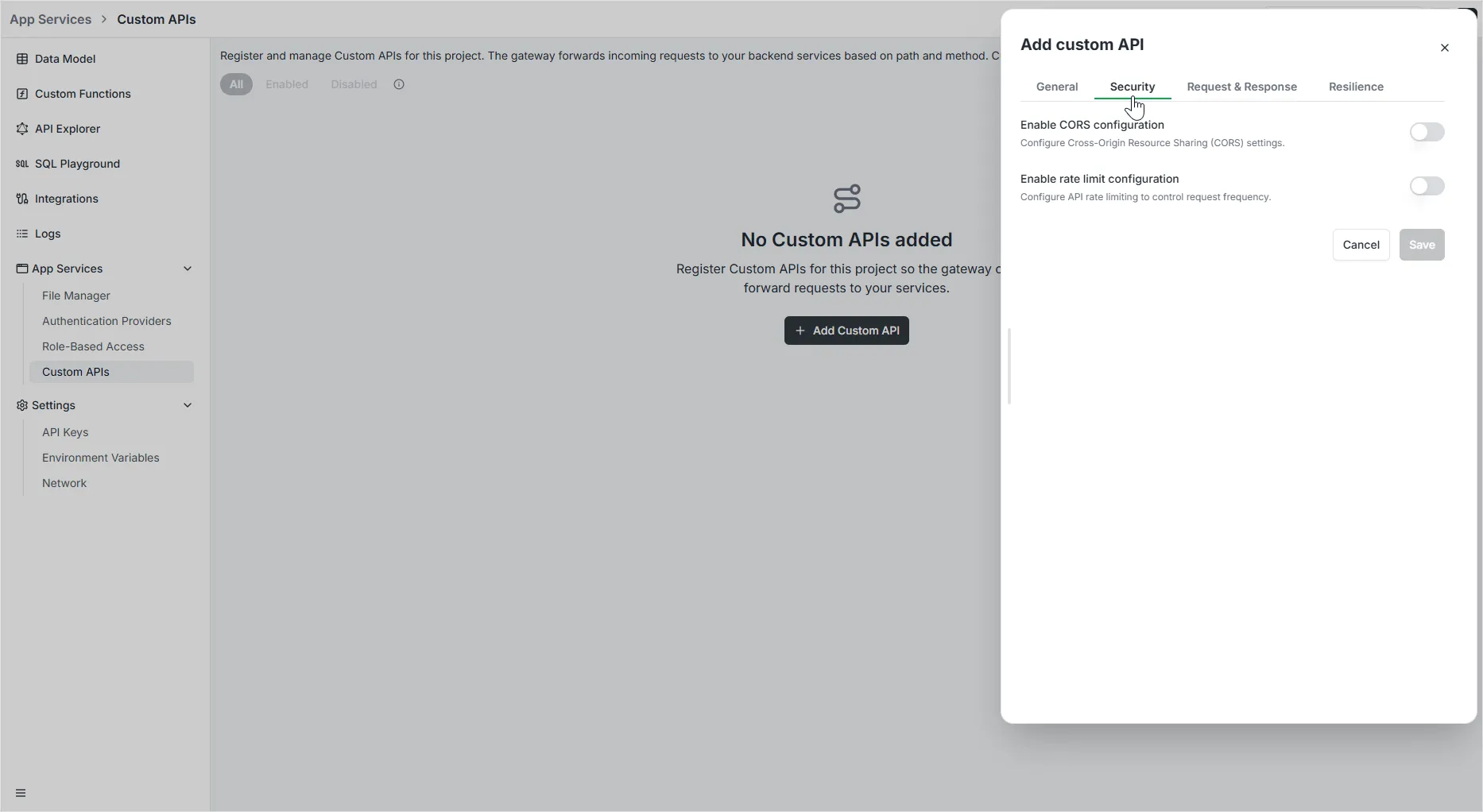1483x812 pixels.
Task: Turn on rate limit configuration switch
Action: (x=1427, y=186)
